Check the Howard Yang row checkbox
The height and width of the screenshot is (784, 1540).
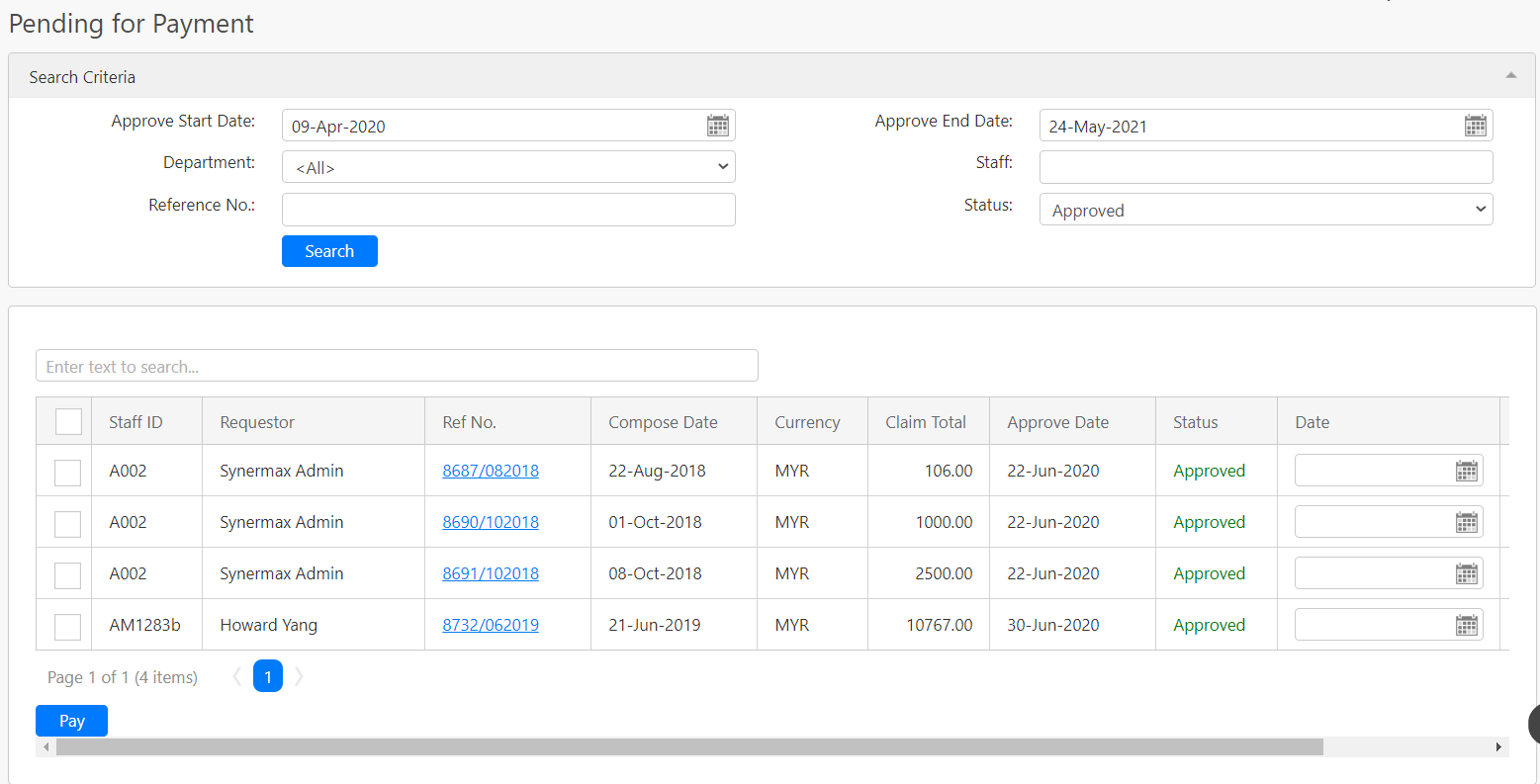tap(67, 627)
